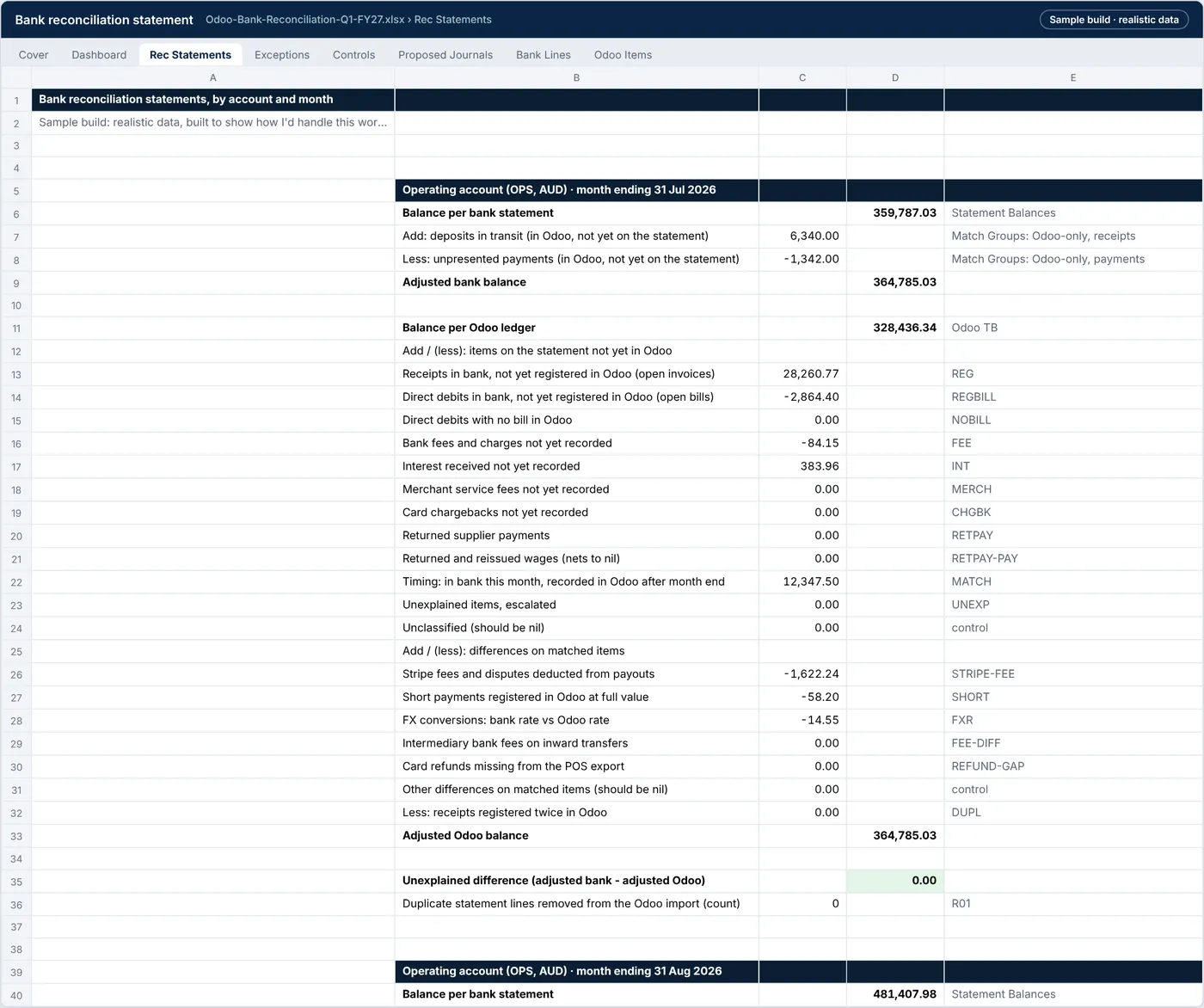Select the 'Adjusted bank balance' label cell
The width and height of the screenshot is (1204, 1008).
[x=576, y=282]
